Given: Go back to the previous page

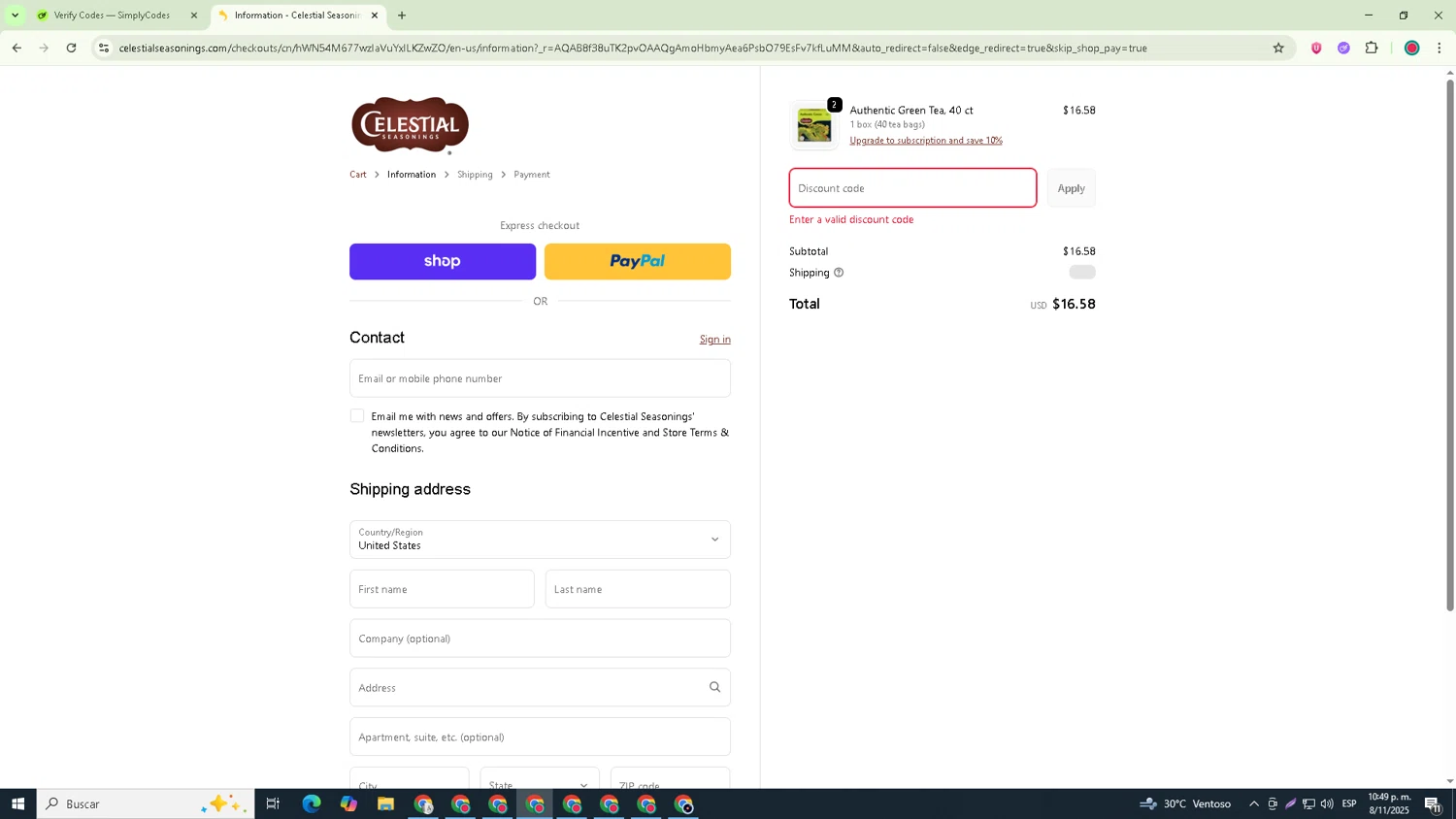Looking at the screenshot, I should [17, 48].
